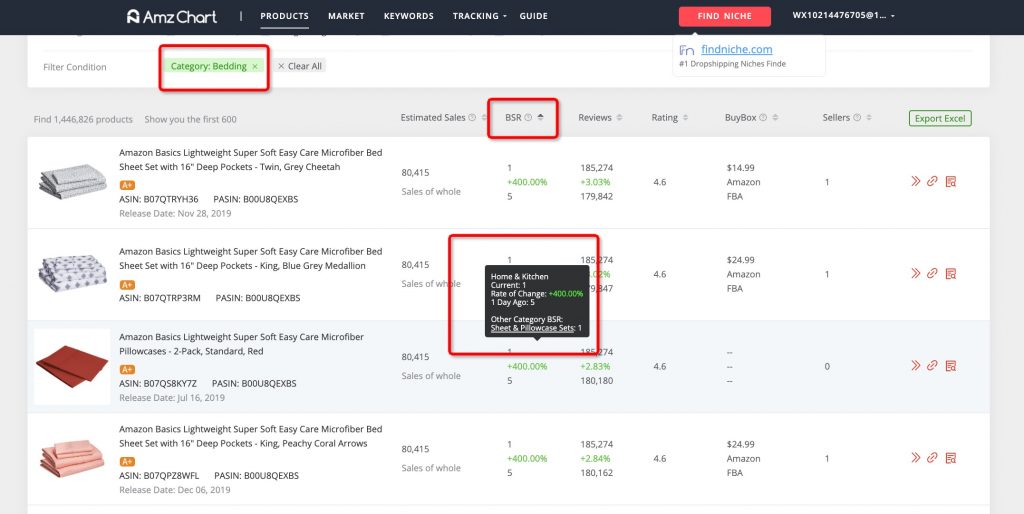Click the Reviews column header label

tap(595, 118)
